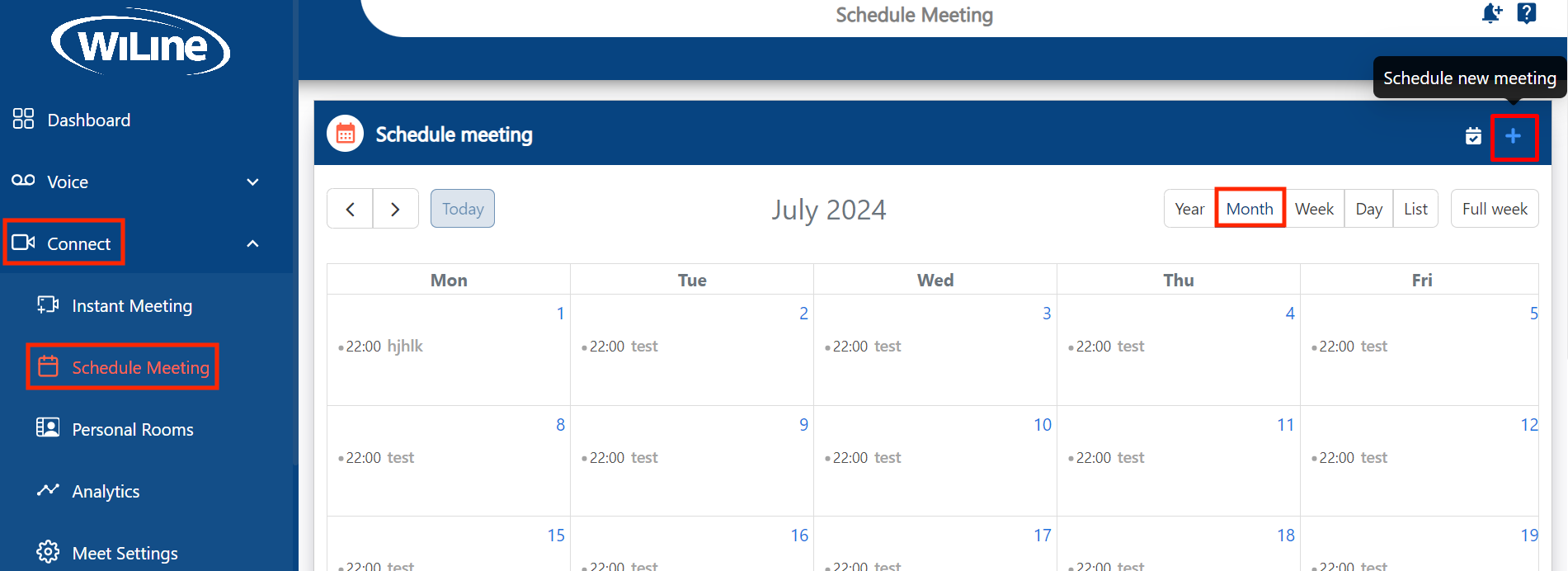Go to next month arrow

395,209
